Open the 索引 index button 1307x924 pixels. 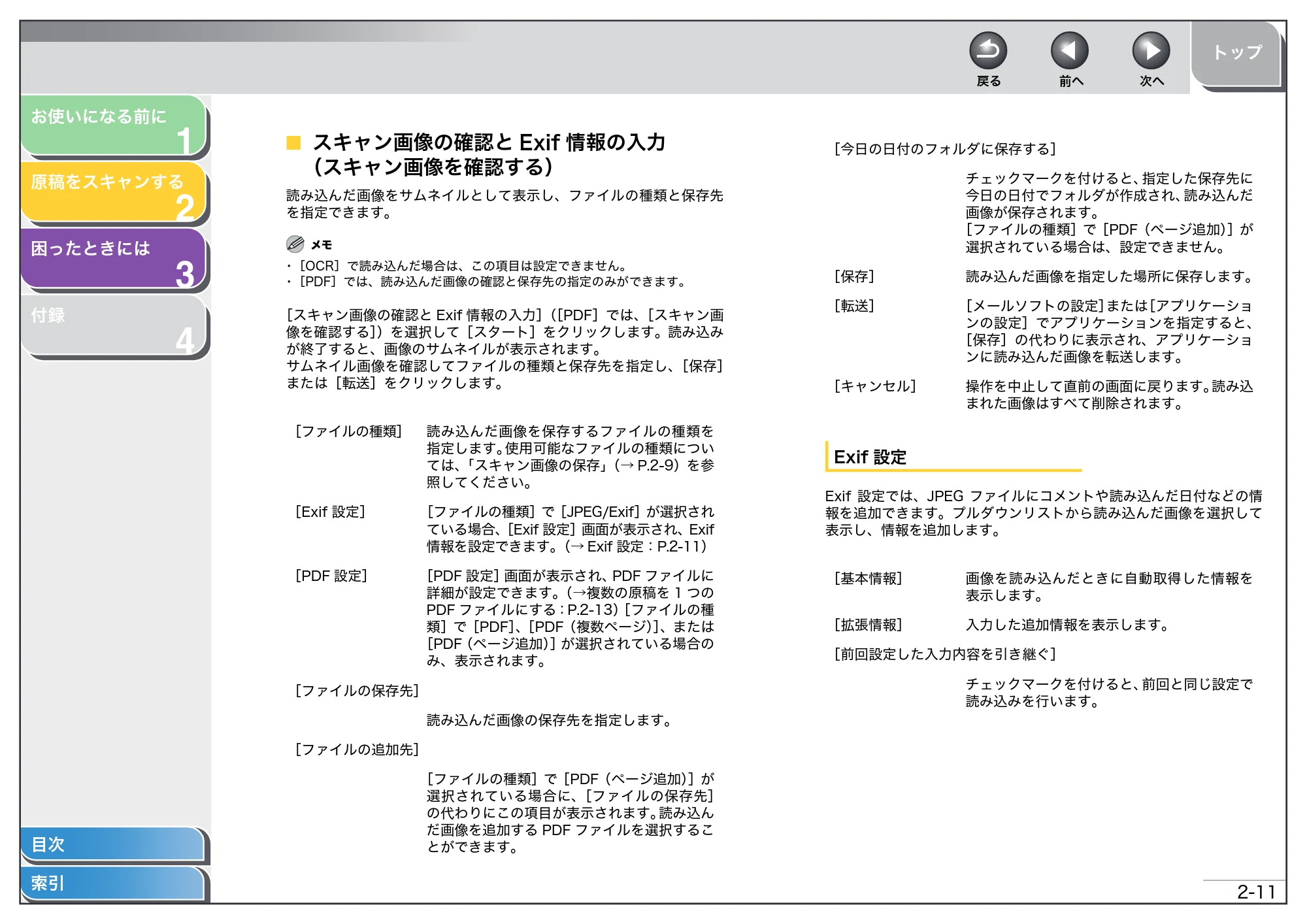[112, 883]
